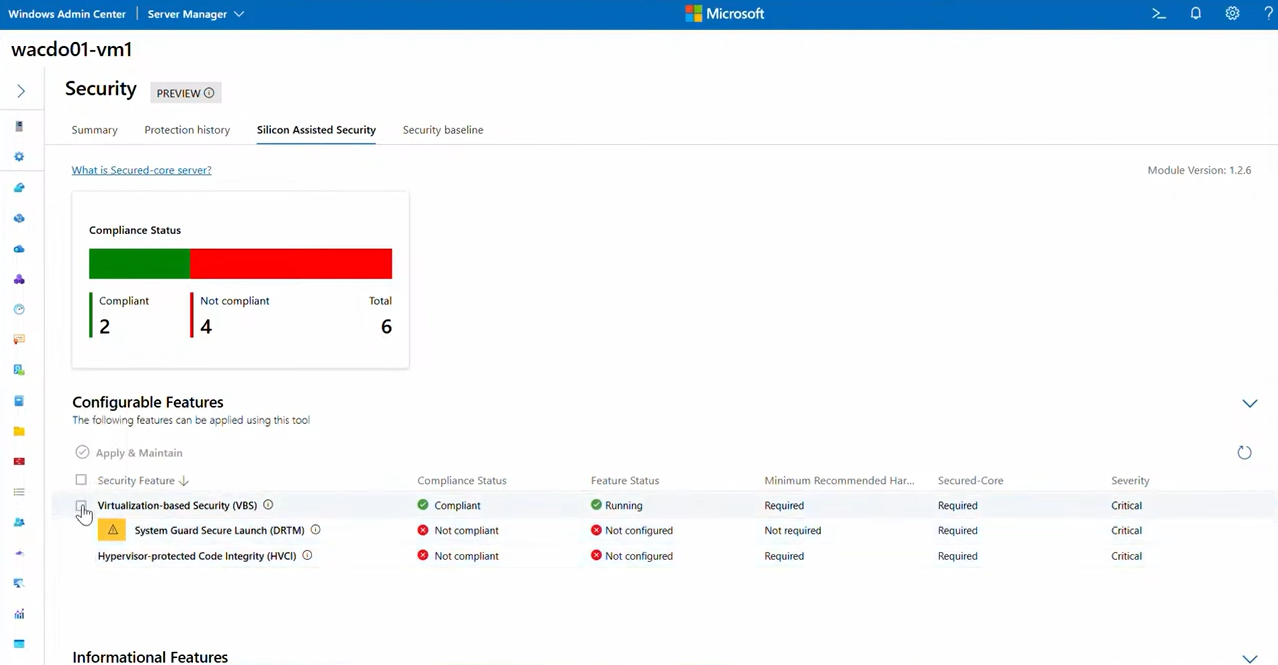Toggle the select-all checkbox in table header

coord(81,480)
